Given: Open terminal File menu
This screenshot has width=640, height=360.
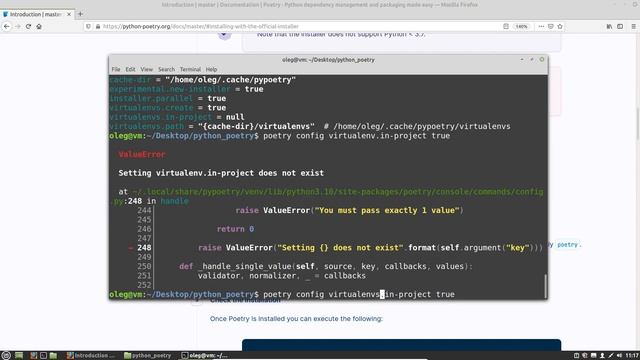Looking at the screenshot, I should coord(116,69).
